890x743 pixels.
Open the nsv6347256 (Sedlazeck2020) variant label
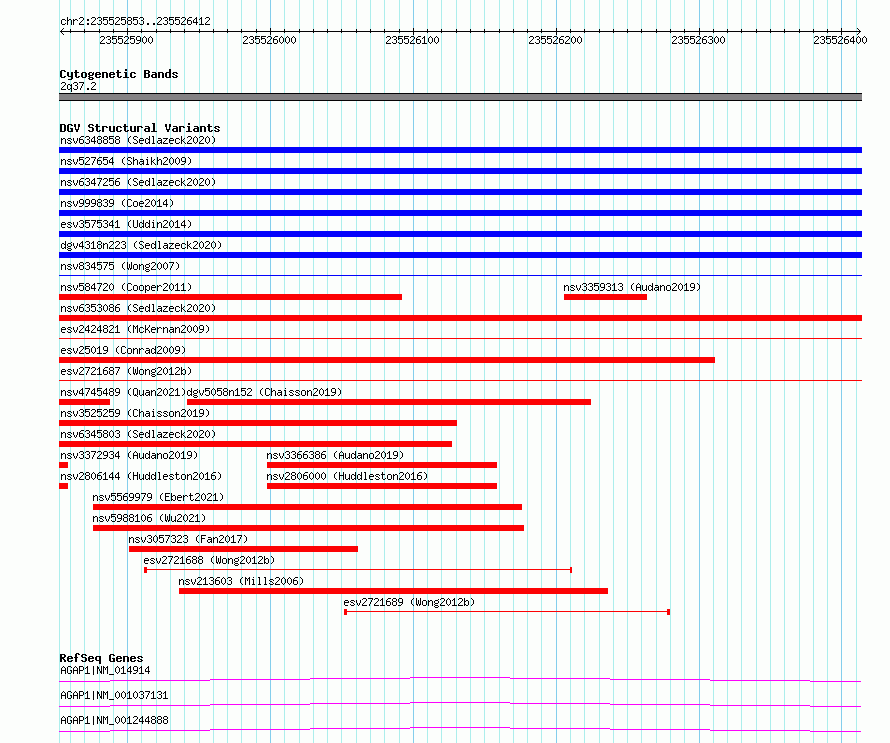(x=138, y=182)
